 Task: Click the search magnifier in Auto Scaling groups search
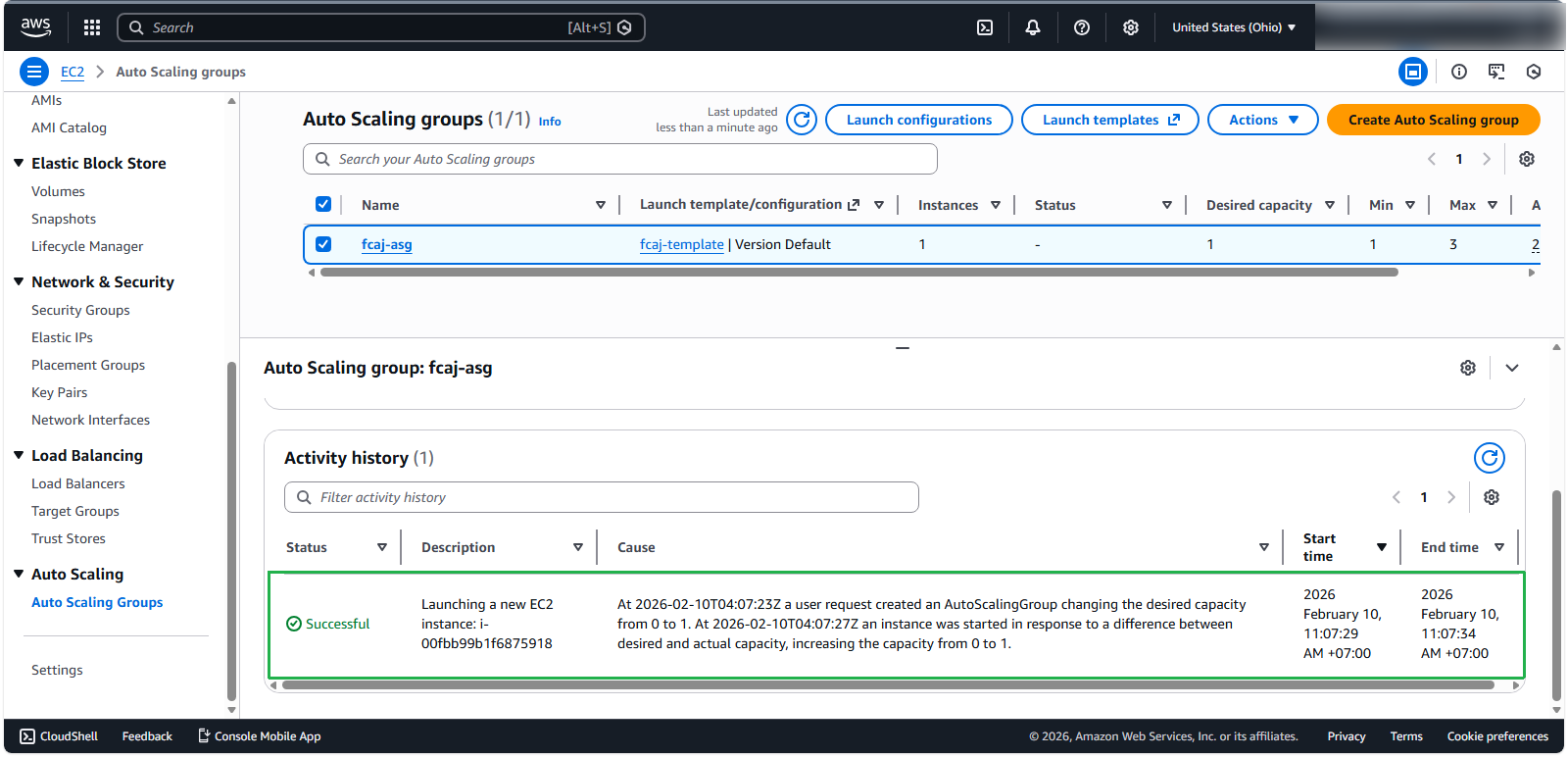point(322,159)
